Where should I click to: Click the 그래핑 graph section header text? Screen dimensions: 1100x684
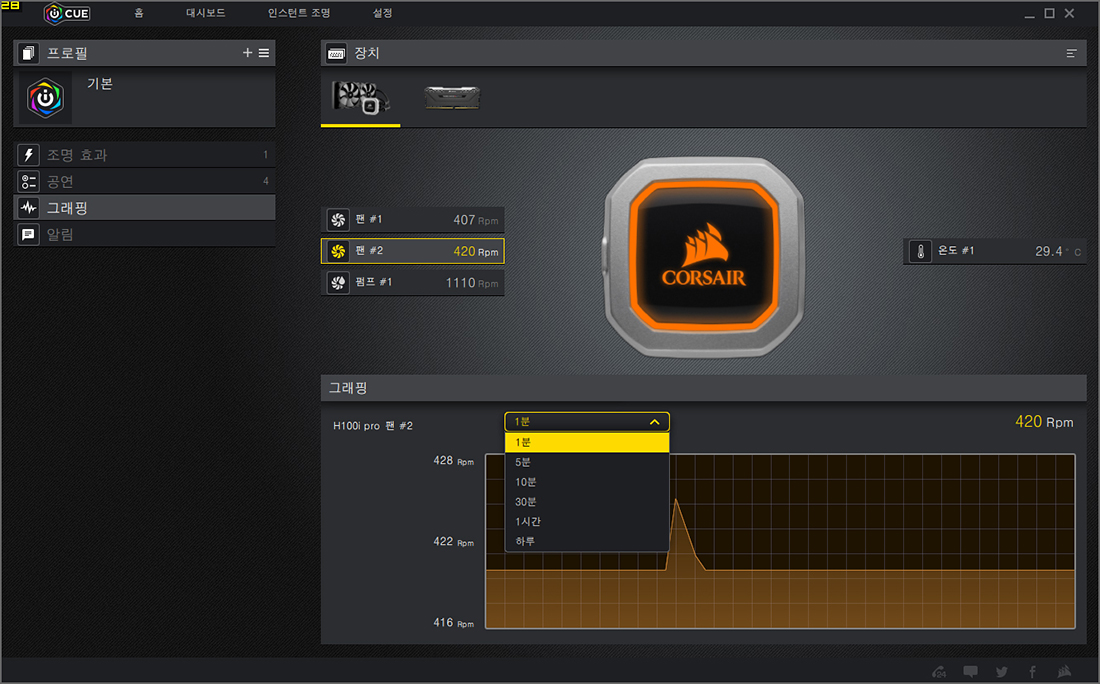[x=348, y=388]
